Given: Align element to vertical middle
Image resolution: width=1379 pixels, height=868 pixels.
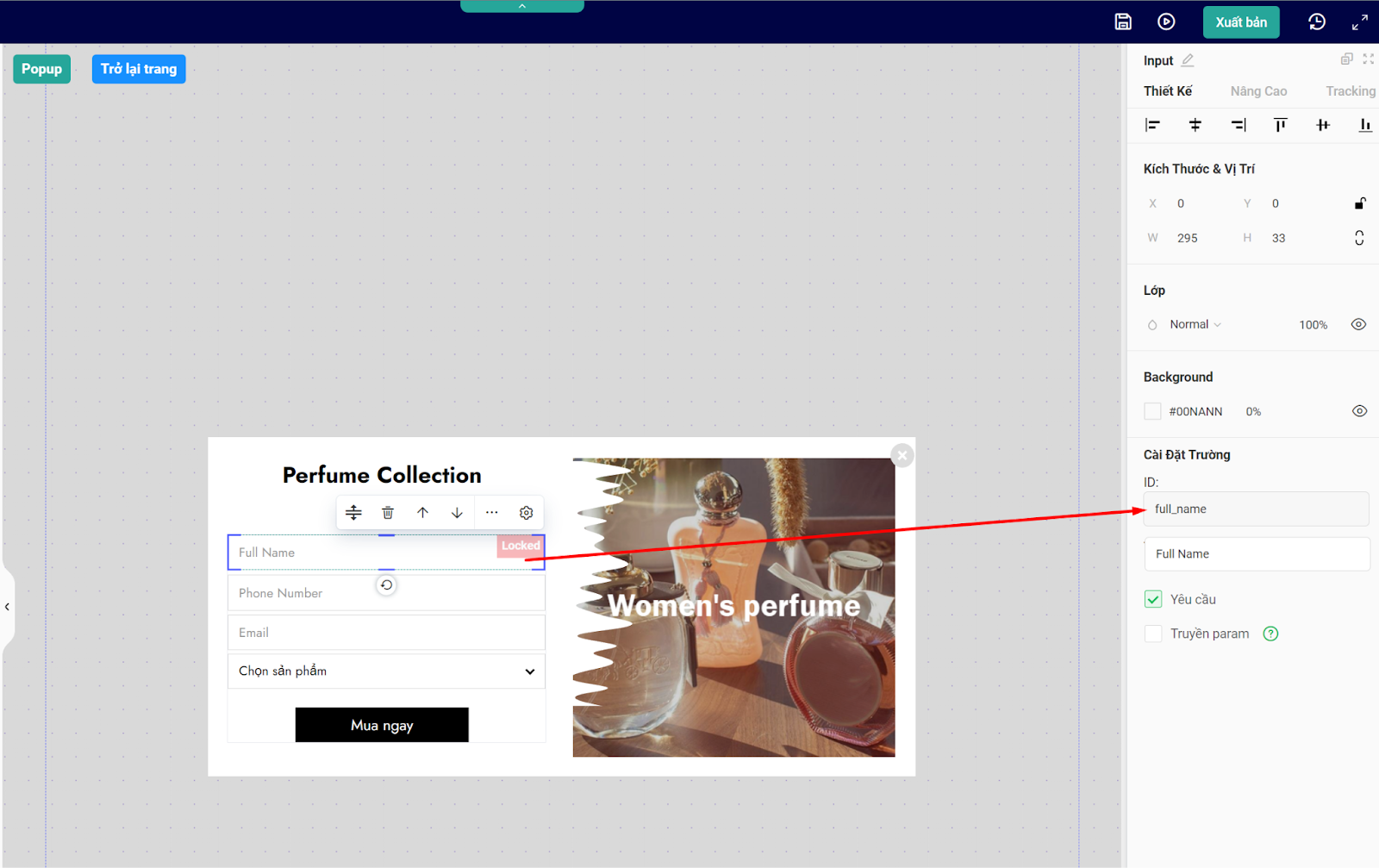Looking at the screenshot, I should (x=1323, y=125).
